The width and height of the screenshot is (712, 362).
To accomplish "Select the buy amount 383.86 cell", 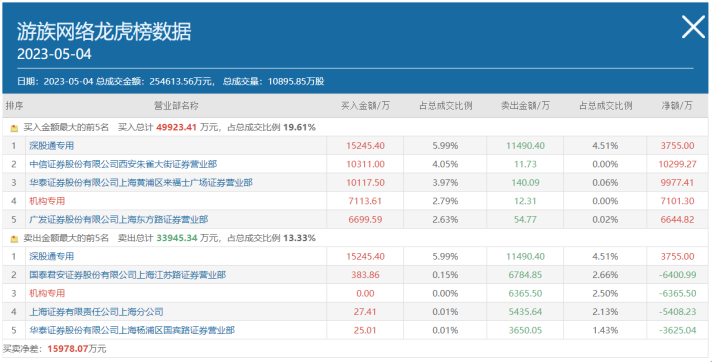I will [365, 275].
